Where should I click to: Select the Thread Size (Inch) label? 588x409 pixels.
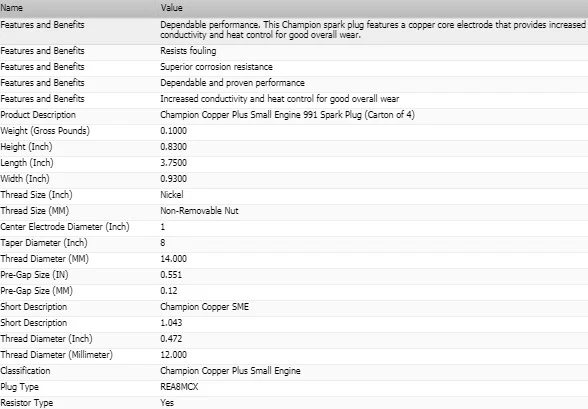point(36,195)
